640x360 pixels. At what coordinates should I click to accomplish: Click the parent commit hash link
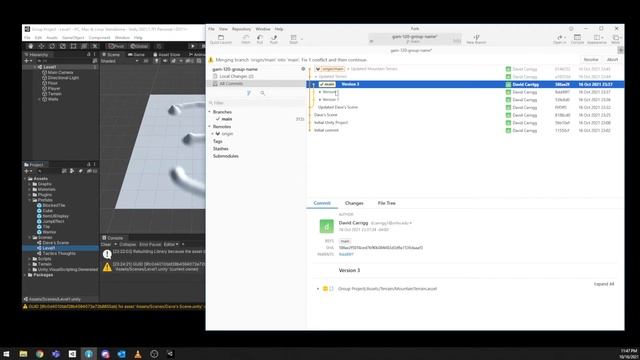[x=346, y=254]
